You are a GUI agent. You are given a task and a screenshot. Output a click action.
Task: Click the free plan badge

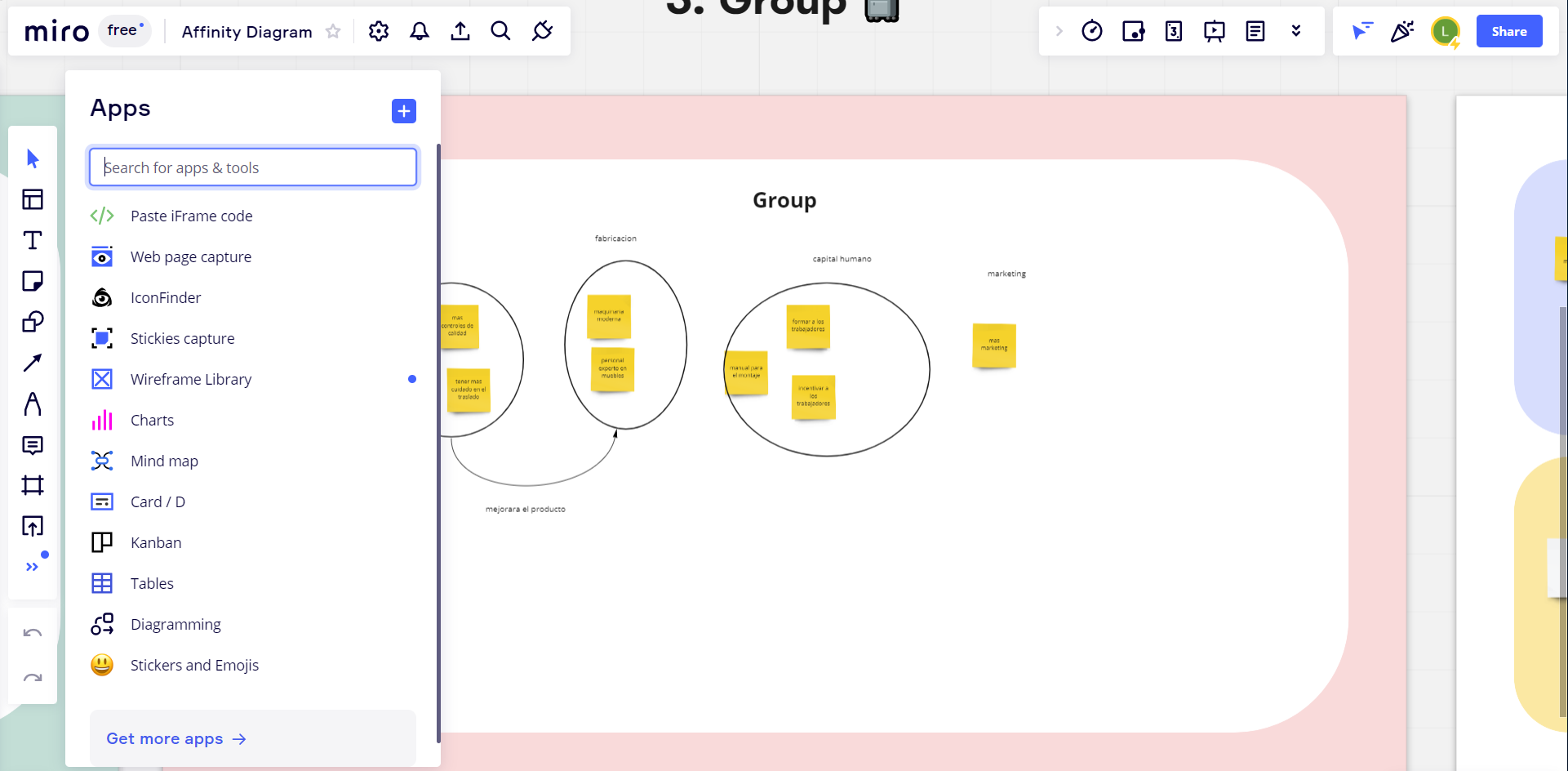[x=125, y=31]
